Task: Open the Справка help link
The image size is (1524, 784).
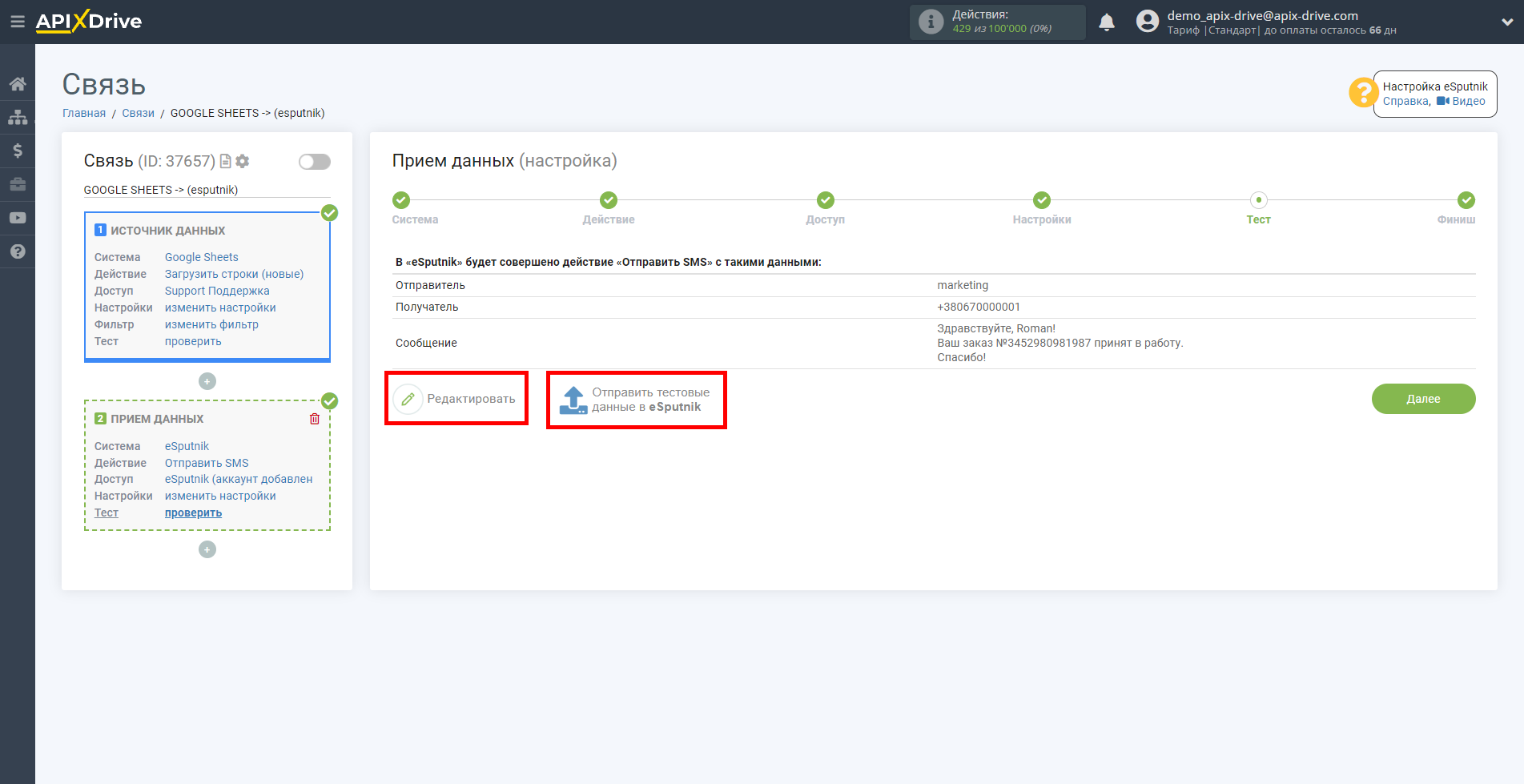Action: click(1405, 101)
